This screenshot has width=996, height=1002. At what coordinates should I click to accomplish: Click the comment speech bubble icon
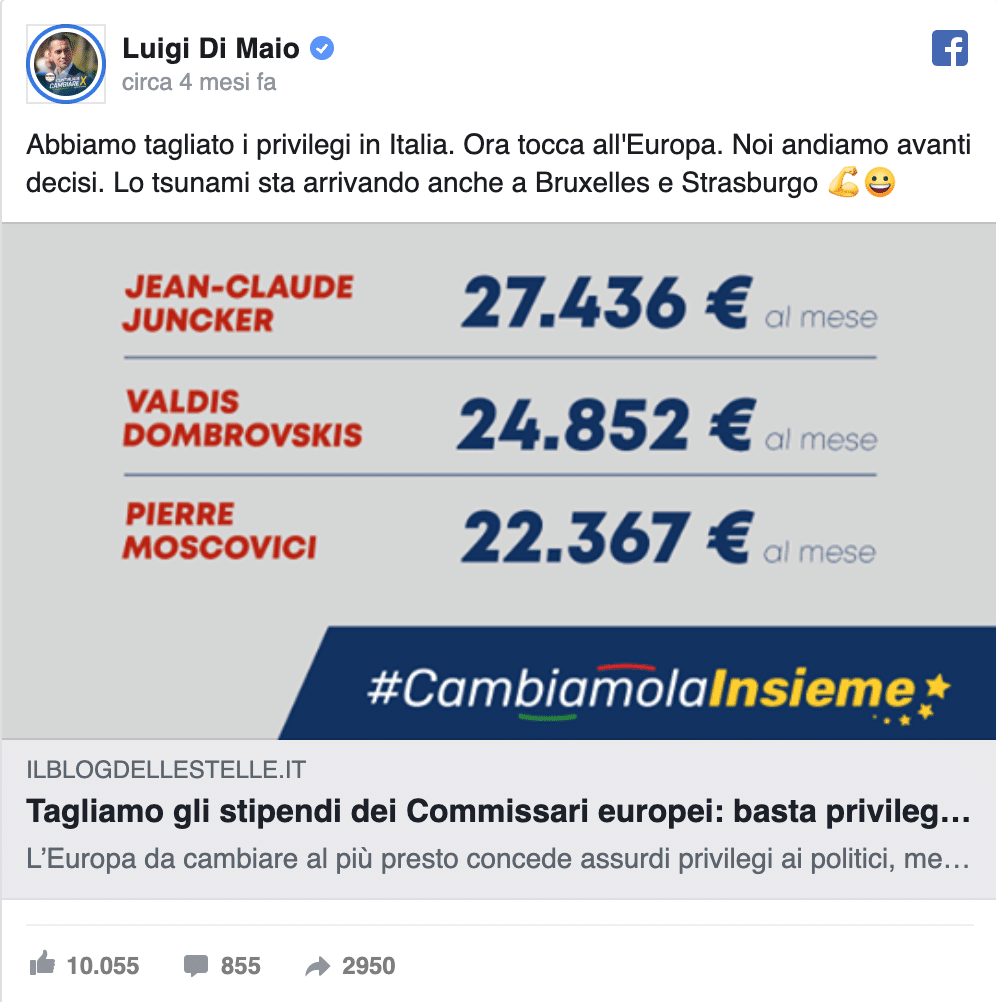point(196,966)
